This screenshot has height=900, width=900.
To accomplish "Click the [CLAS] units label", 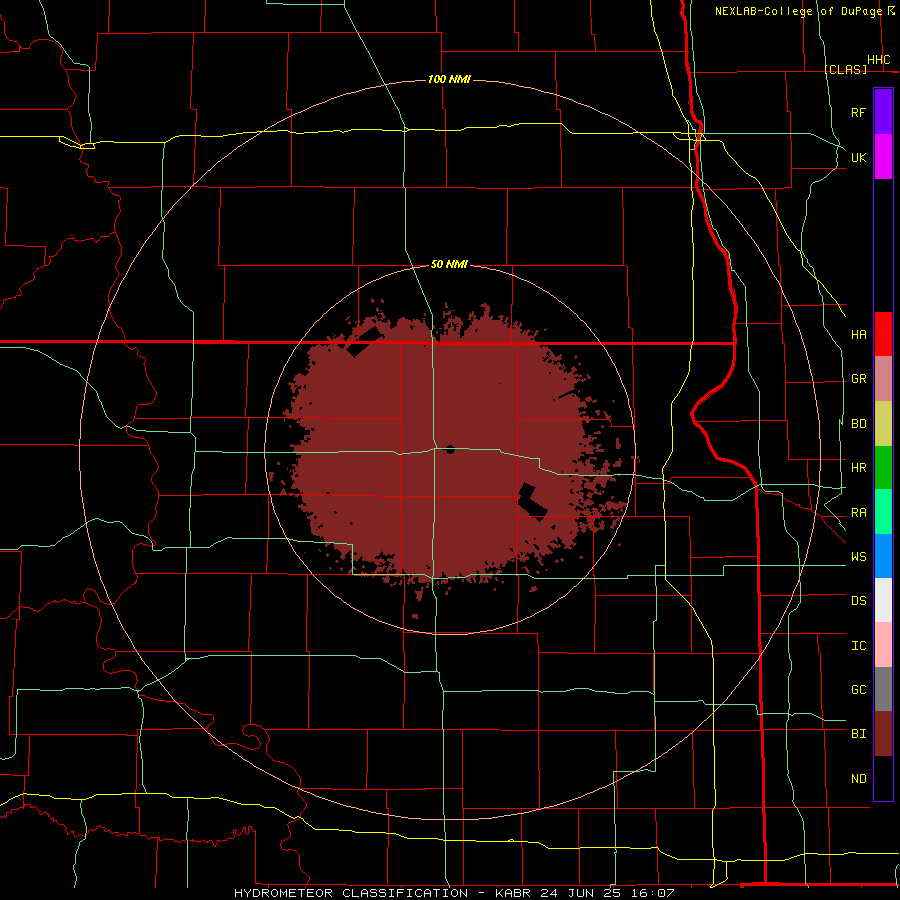I will click(x=845, y=69).
